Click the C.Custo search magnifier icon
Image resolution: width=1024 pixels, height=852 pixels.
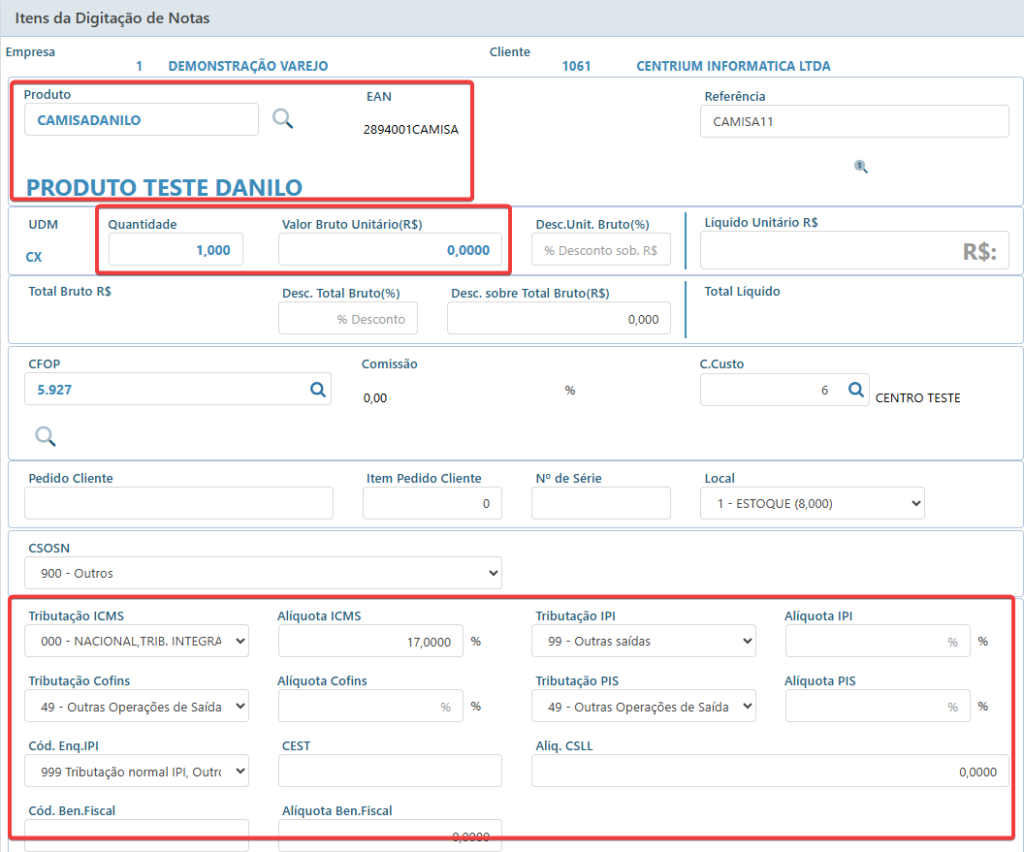[856, 390]
